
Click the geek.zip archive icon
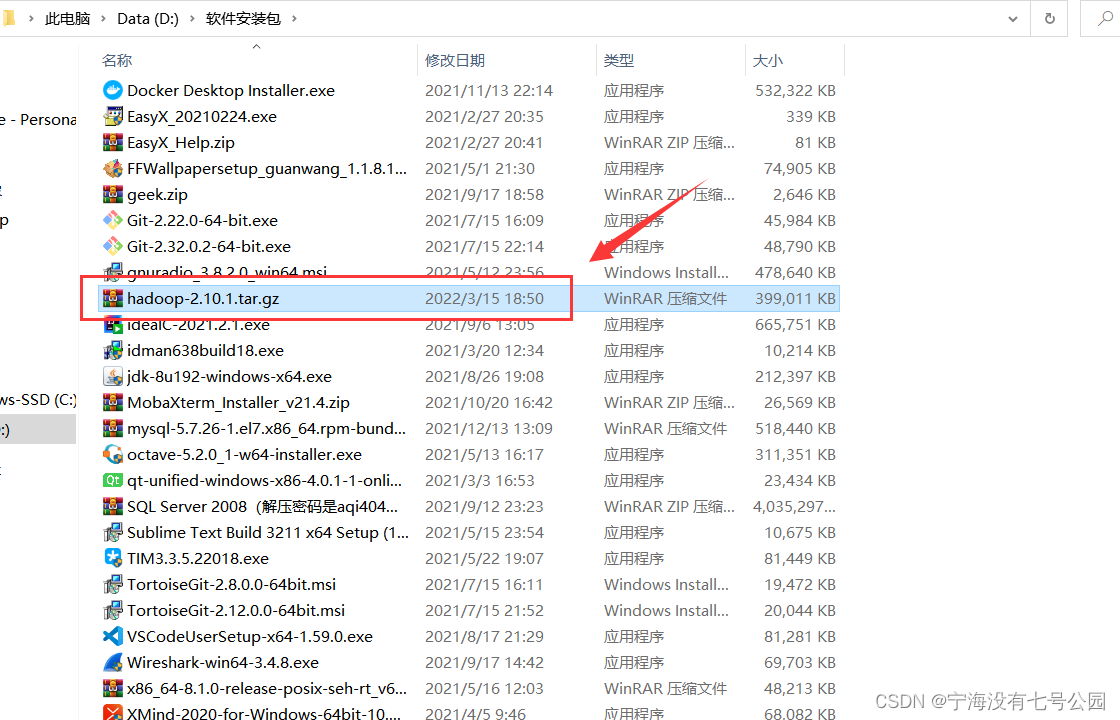point(113,194)
